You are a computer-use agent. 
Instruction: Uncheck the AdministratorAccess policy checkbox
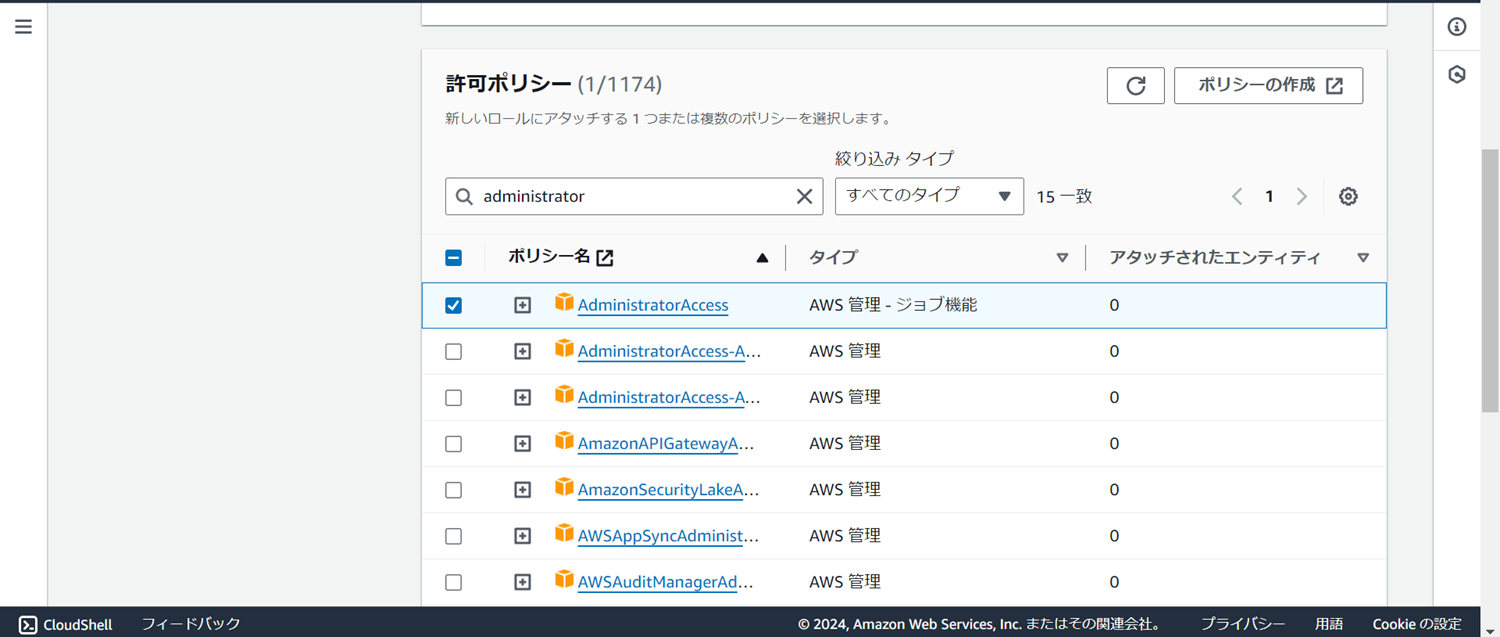[x=453, y=305]
